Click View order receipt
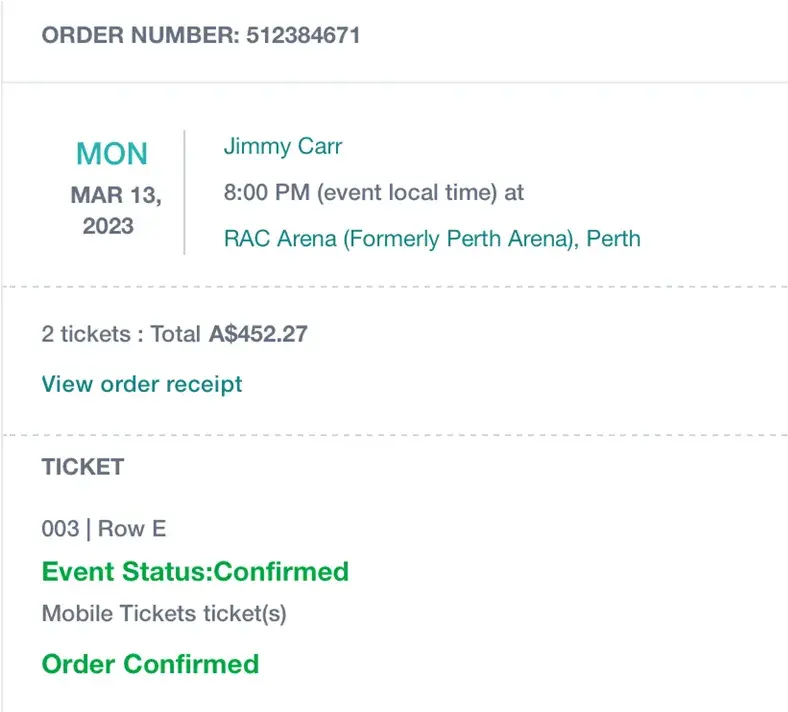788x712 pixels. click(x=141, y=384)
